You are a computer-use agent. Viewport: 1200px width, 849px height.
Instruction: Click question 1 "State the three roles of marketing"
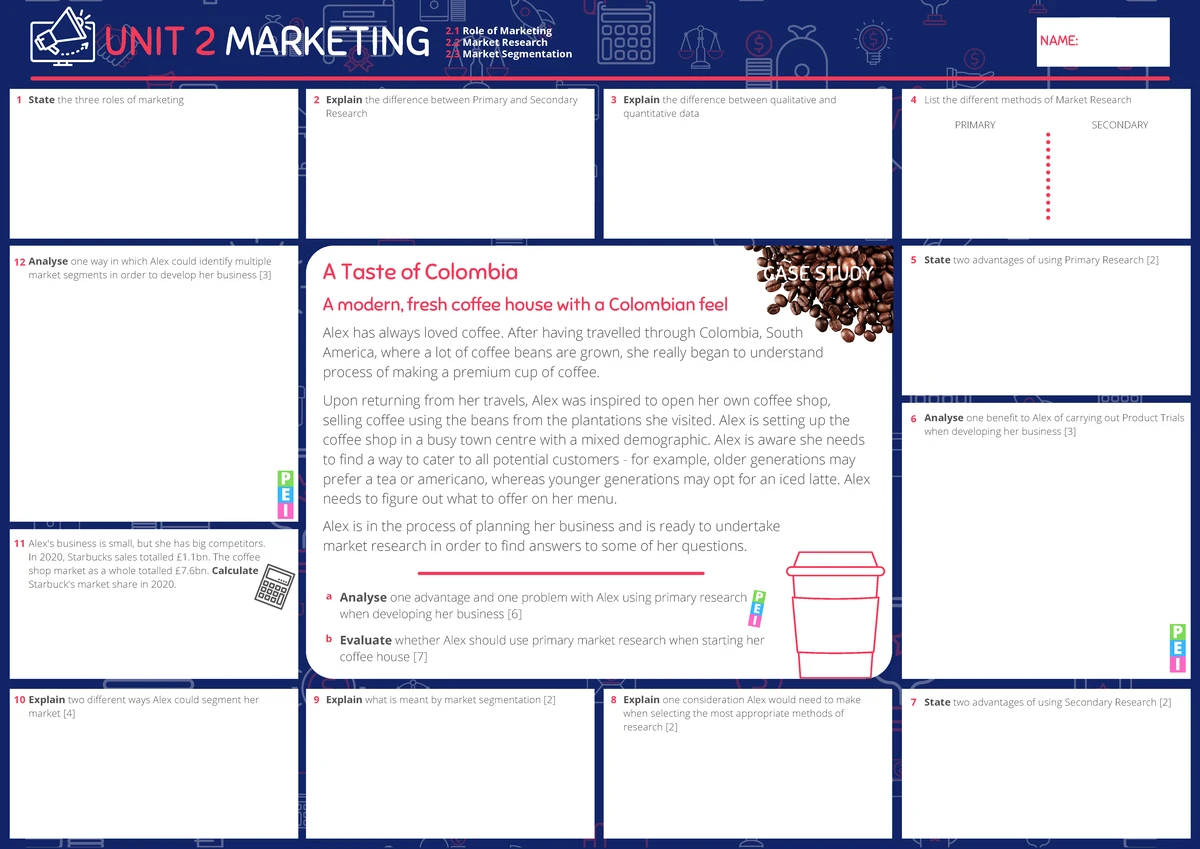coord(99,100)
